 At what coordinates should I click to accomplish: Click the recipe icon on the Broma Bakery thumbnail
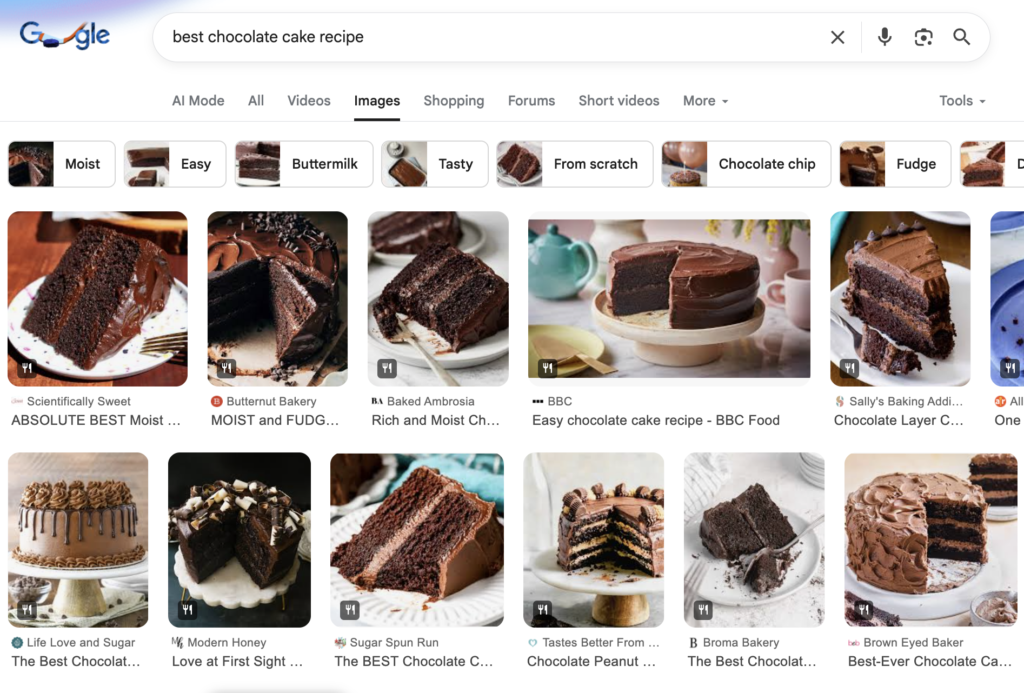pos(705,608)
